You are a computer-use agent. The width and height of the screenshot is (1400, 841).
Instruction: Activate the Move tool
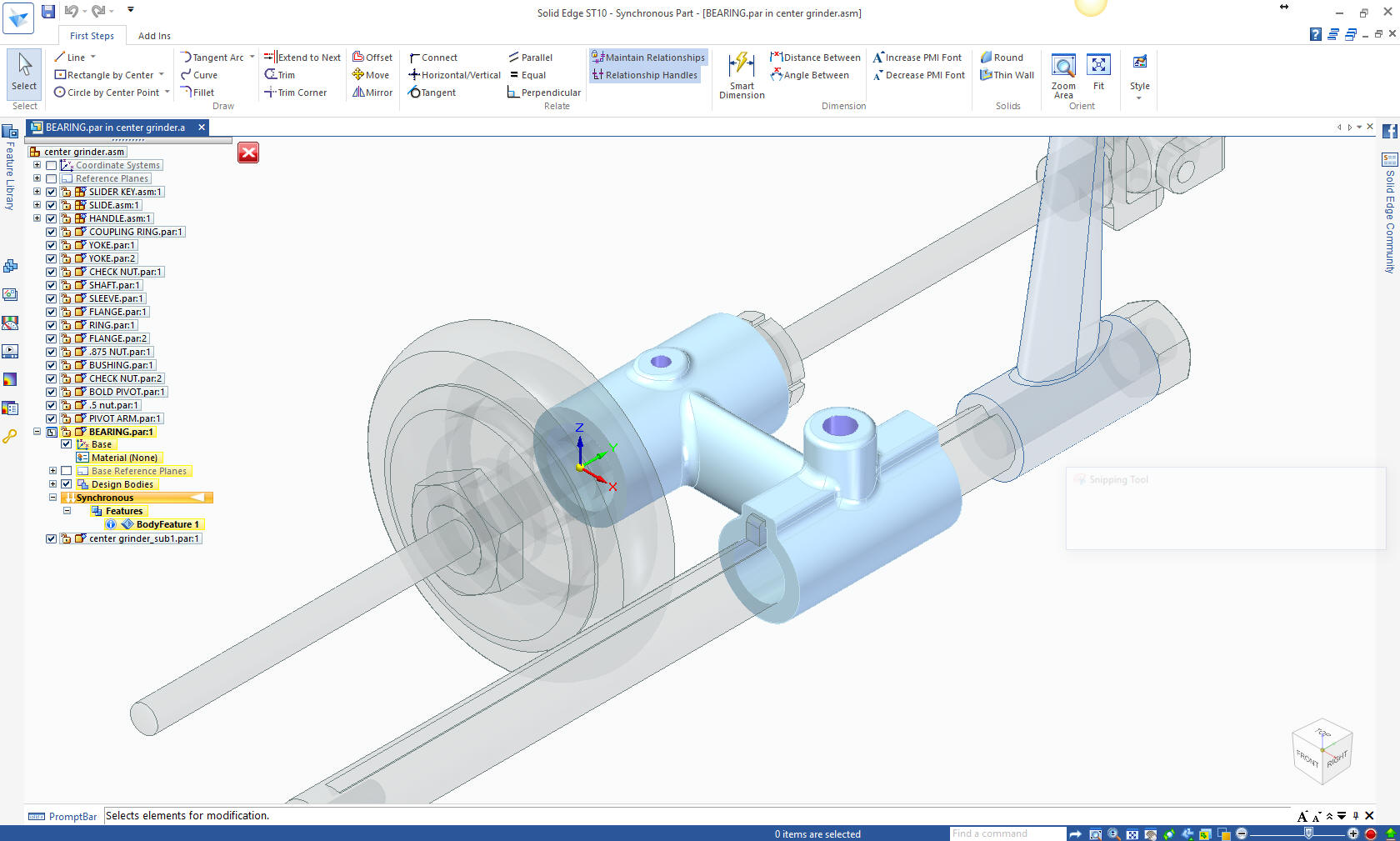pyautogui.click(x=371, y=75)
